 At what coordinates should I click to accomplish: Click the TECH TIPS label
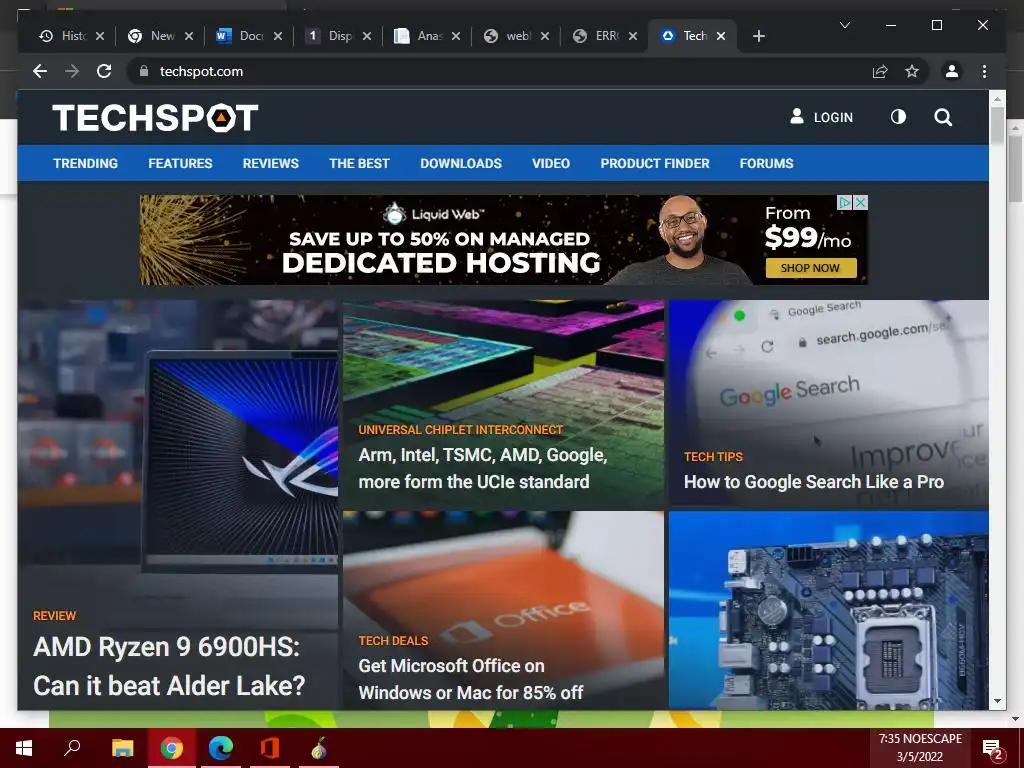[713, 456]
